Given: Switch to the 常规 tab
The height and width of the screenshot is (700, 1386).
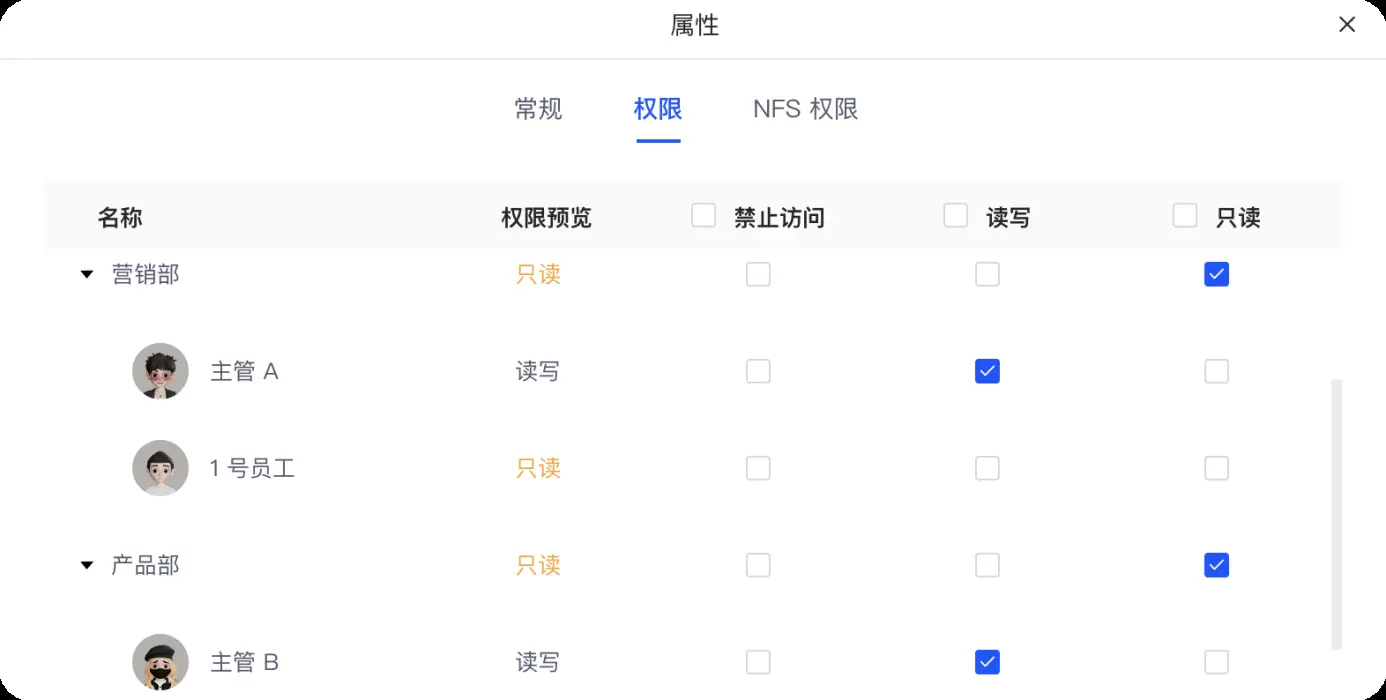Looking at the screenshot, I should click(x=538, y=109).
